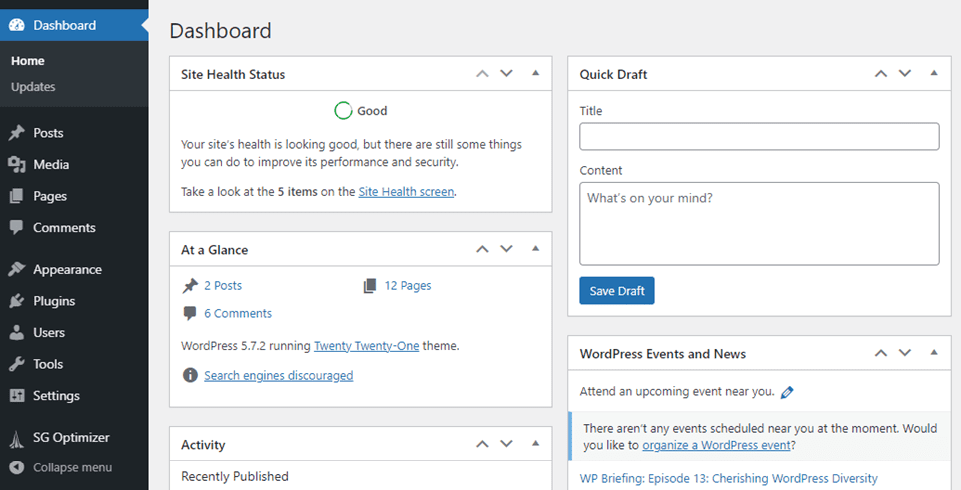Click the pages icon beside 12 Pages
The image size is (961, 490).
[x=370, y=285]
